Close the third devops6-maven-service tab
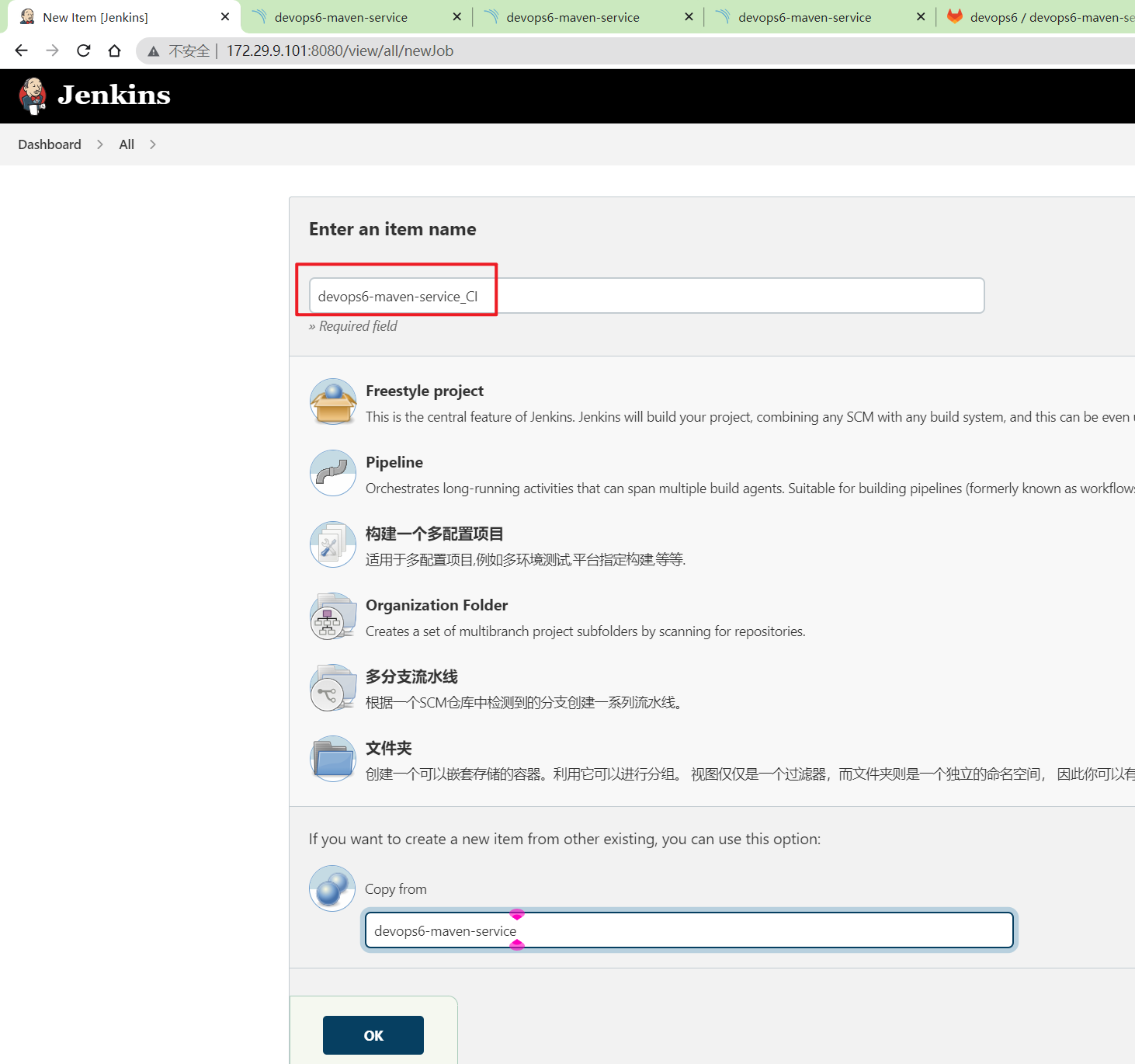This screenshot has width=1135, height=1064. pyautogui.click(x=921, y=16)
